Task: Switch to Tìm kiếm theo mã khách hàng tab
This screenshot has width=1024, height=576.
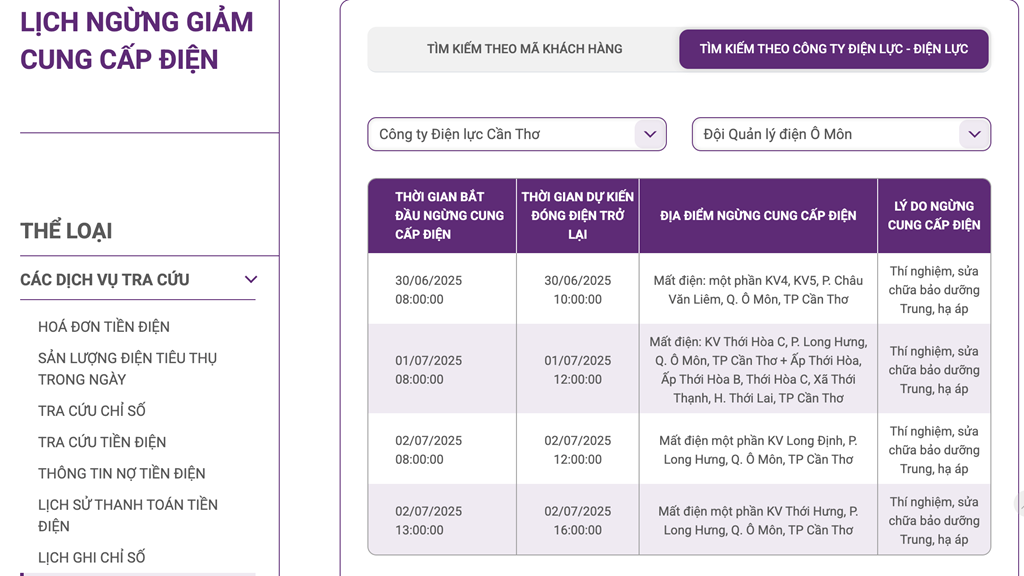Action: coord(524,49)
